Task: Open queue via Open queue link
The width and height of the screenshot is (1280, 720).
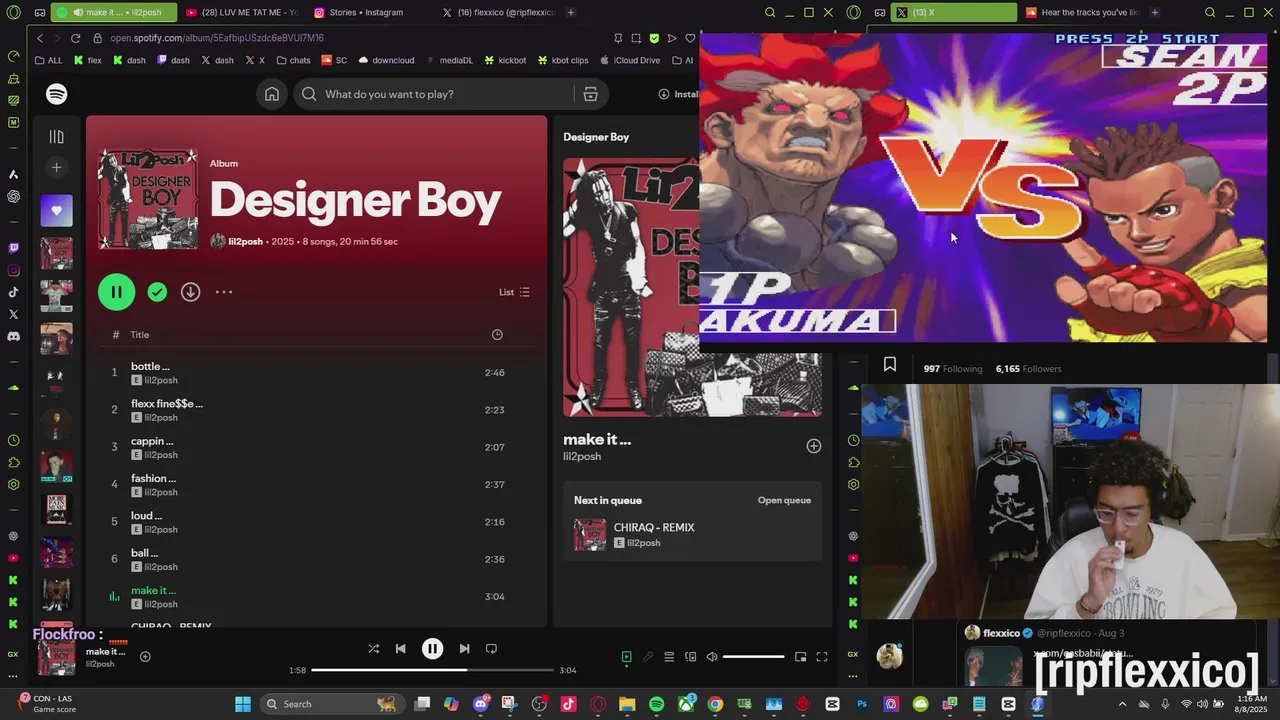Action: (x=784, y=500)
